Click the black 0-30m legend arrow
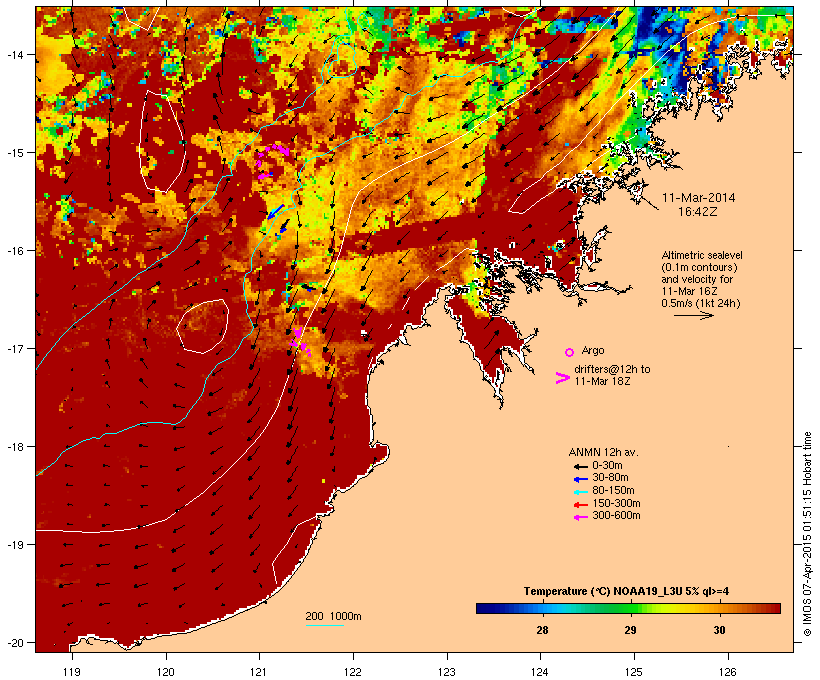 580,467
